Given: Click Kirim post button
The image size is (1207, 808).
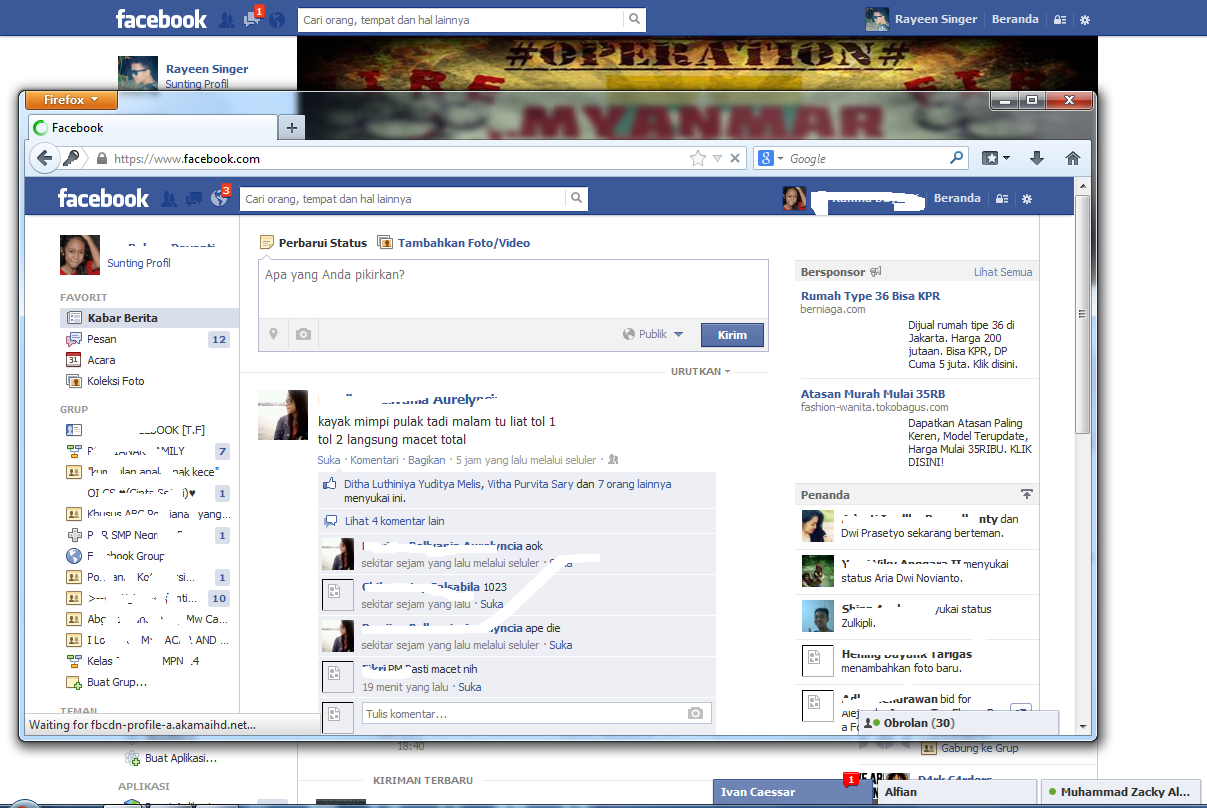Looking at the screenshot, I should tap(732, 335).
